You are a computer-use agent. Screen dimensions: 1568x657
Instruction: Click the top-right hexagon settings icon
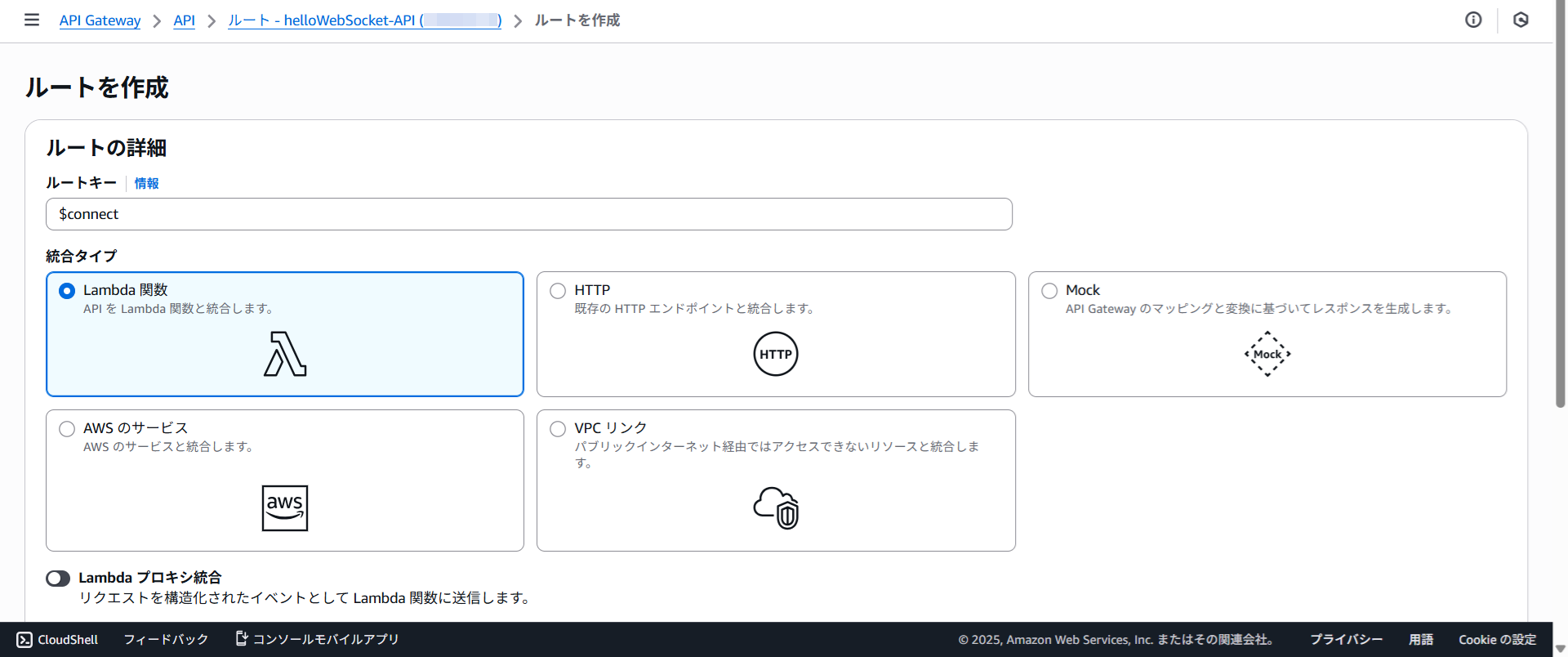pyautogui.click(x=1521, y=20)
